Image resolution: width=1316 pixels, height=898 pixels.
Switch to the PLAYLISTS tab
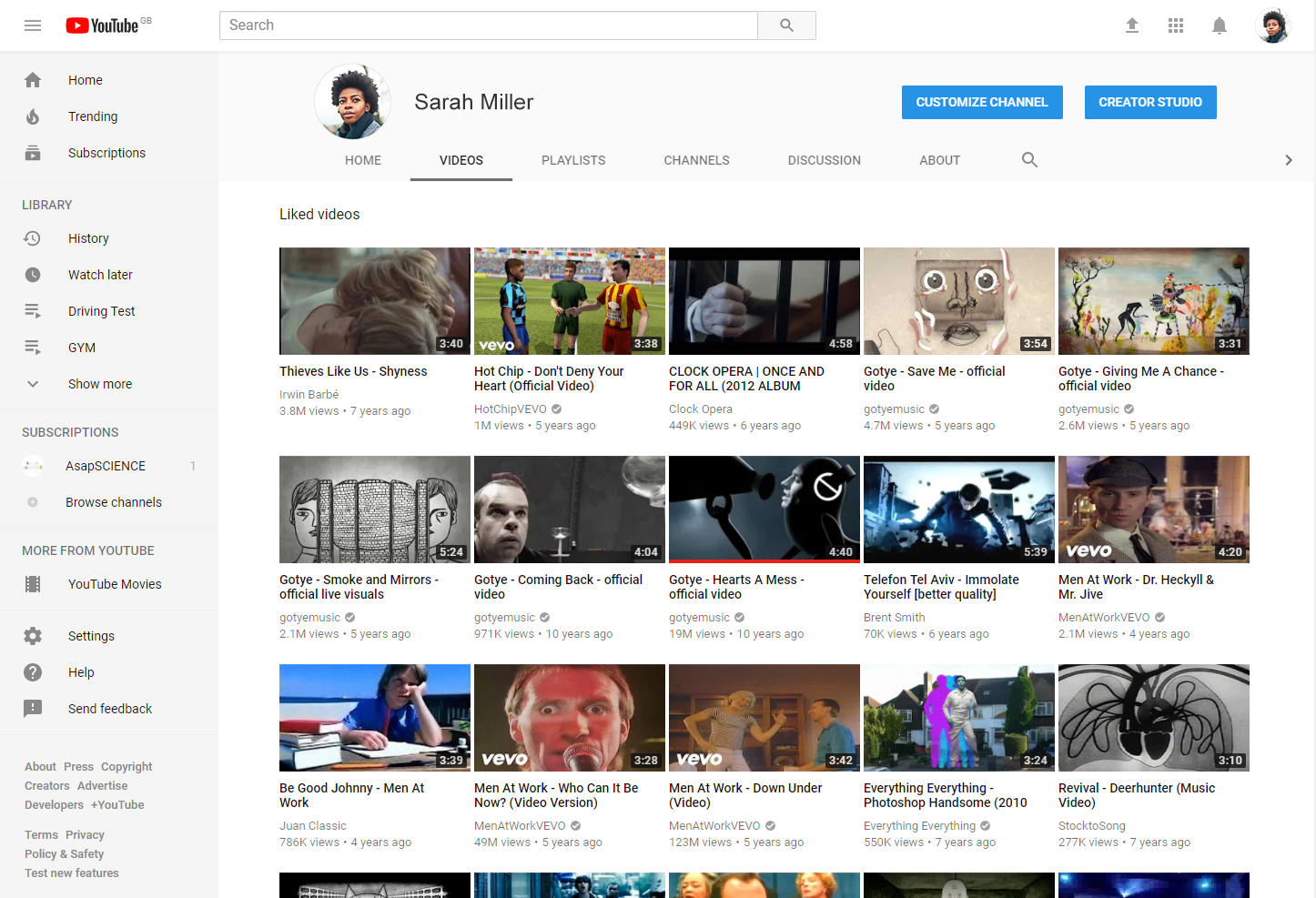click(x=573, y=160)
